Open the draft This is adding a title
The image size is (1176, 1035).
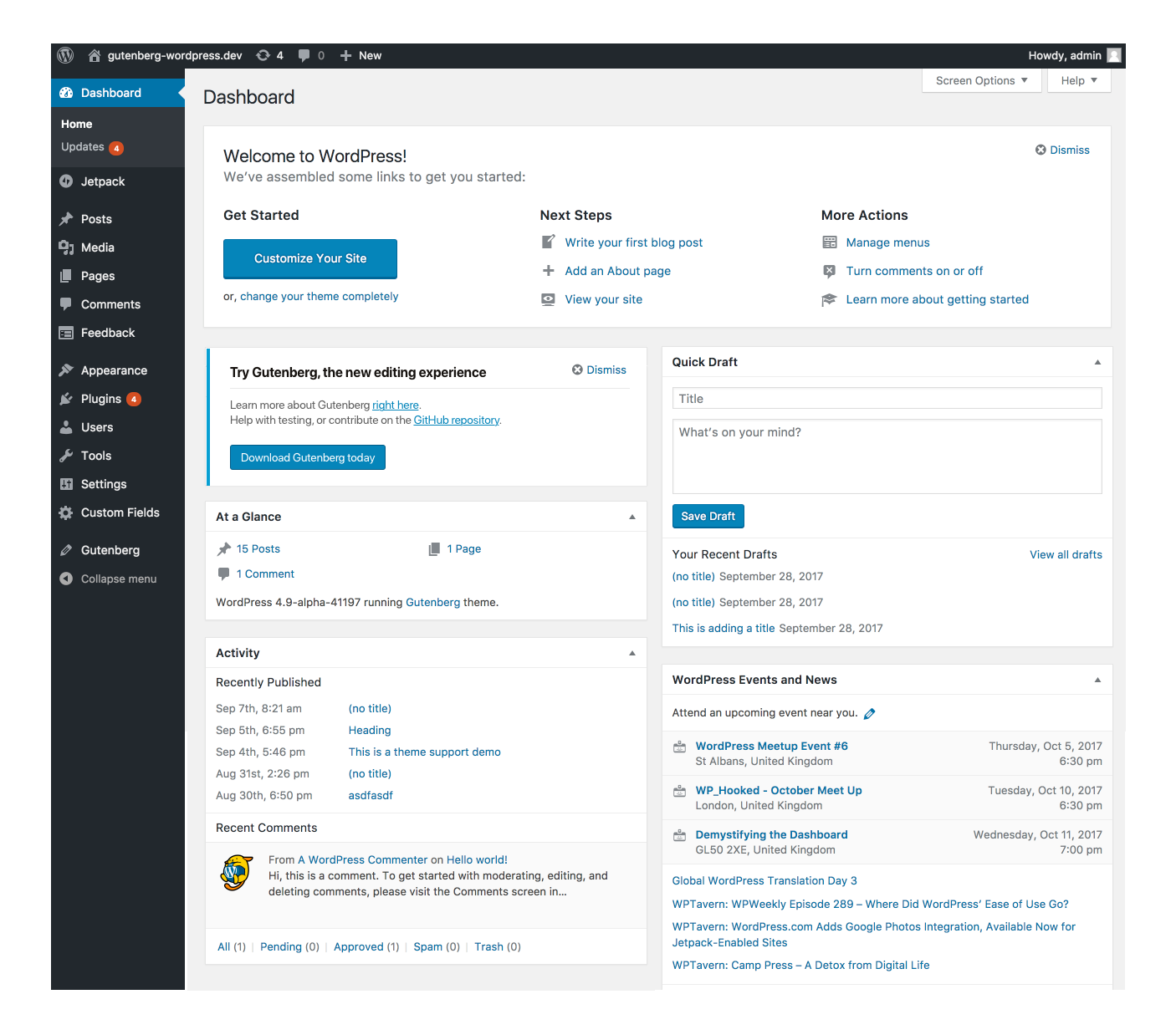point(723,629)
